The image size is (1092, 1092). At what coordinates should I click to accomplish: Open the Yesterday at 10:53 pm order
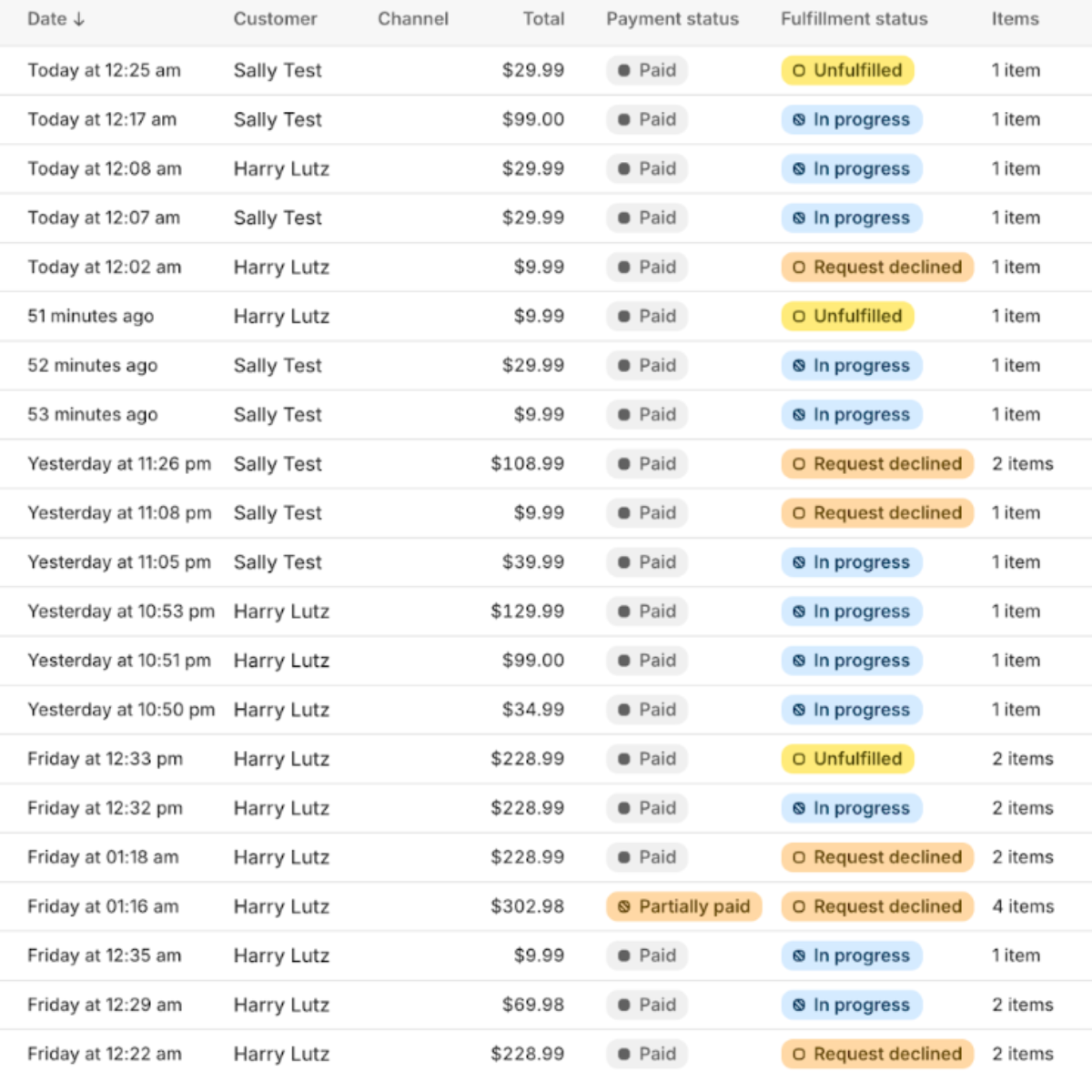[121, 612]
